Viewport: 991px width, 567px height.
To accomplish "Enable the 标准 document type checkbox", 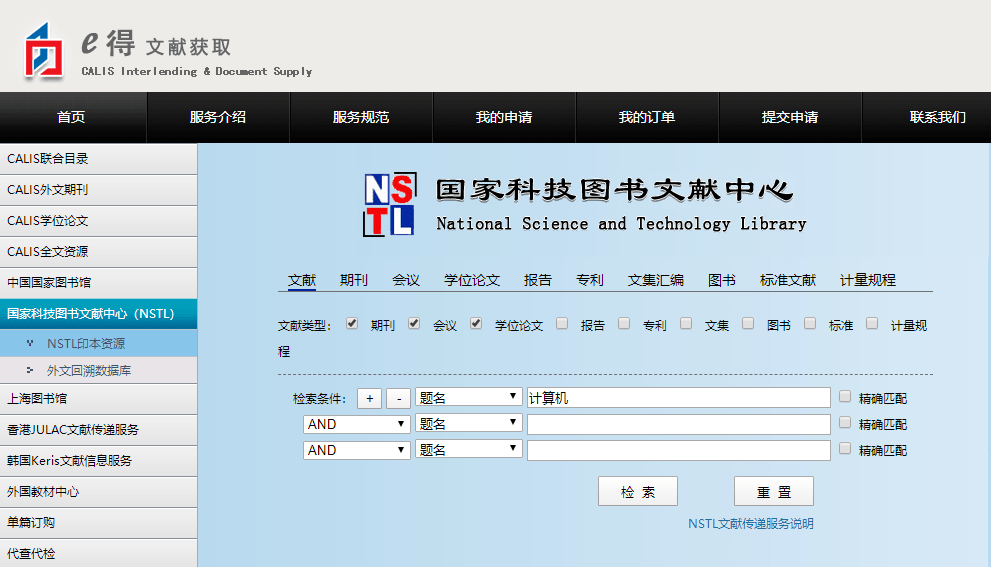I will tap(810, 324).
